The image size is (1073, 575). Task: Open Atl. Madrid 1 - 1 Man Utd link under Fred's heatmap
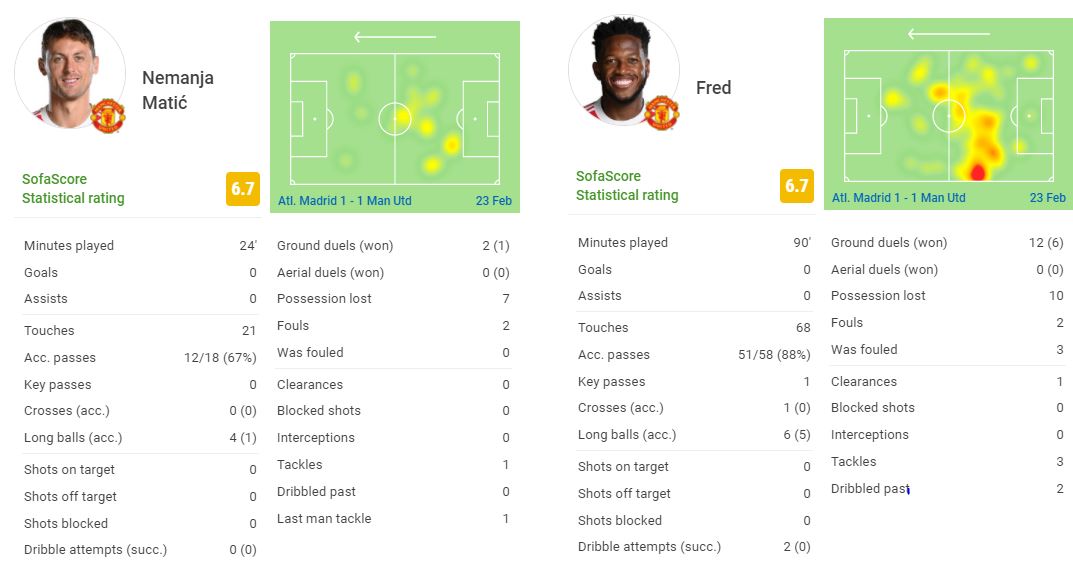pos(899,198)
